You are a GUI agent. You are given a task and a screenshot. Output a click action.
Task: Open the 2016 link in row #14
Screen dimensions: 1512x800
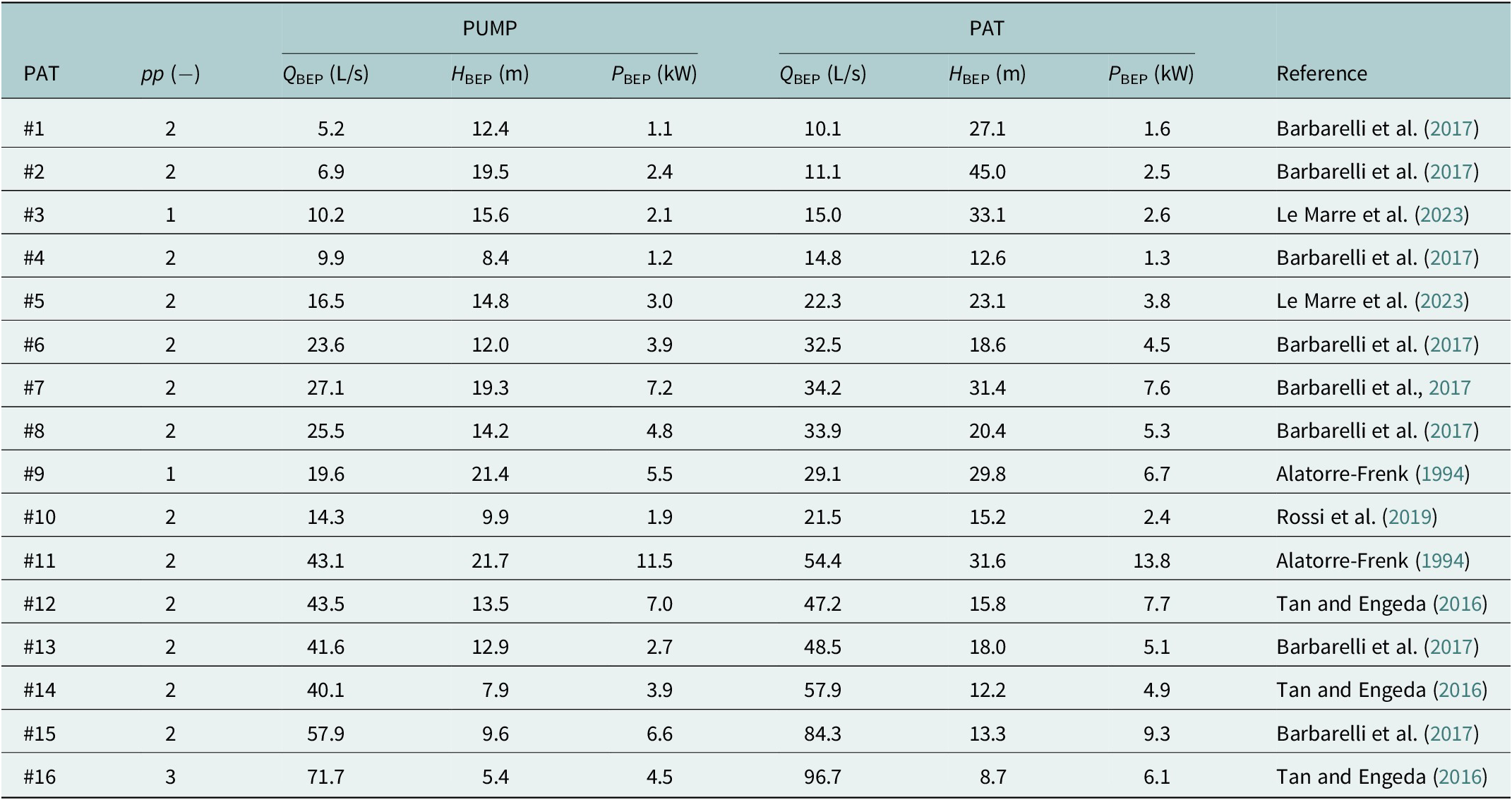1459,690
